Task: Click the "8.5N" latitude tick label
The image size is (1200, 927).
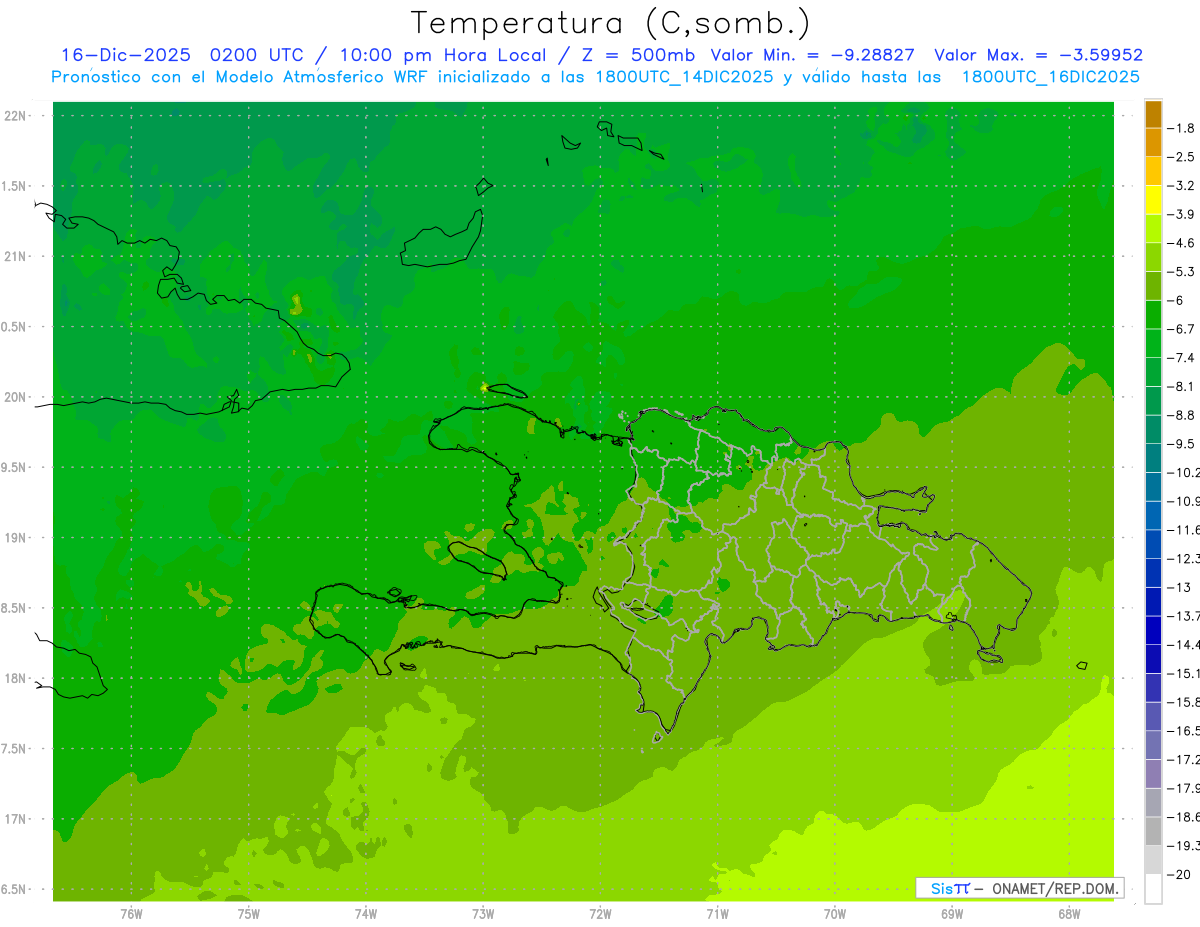Action: pyautogui.click(x=15, y=609)
